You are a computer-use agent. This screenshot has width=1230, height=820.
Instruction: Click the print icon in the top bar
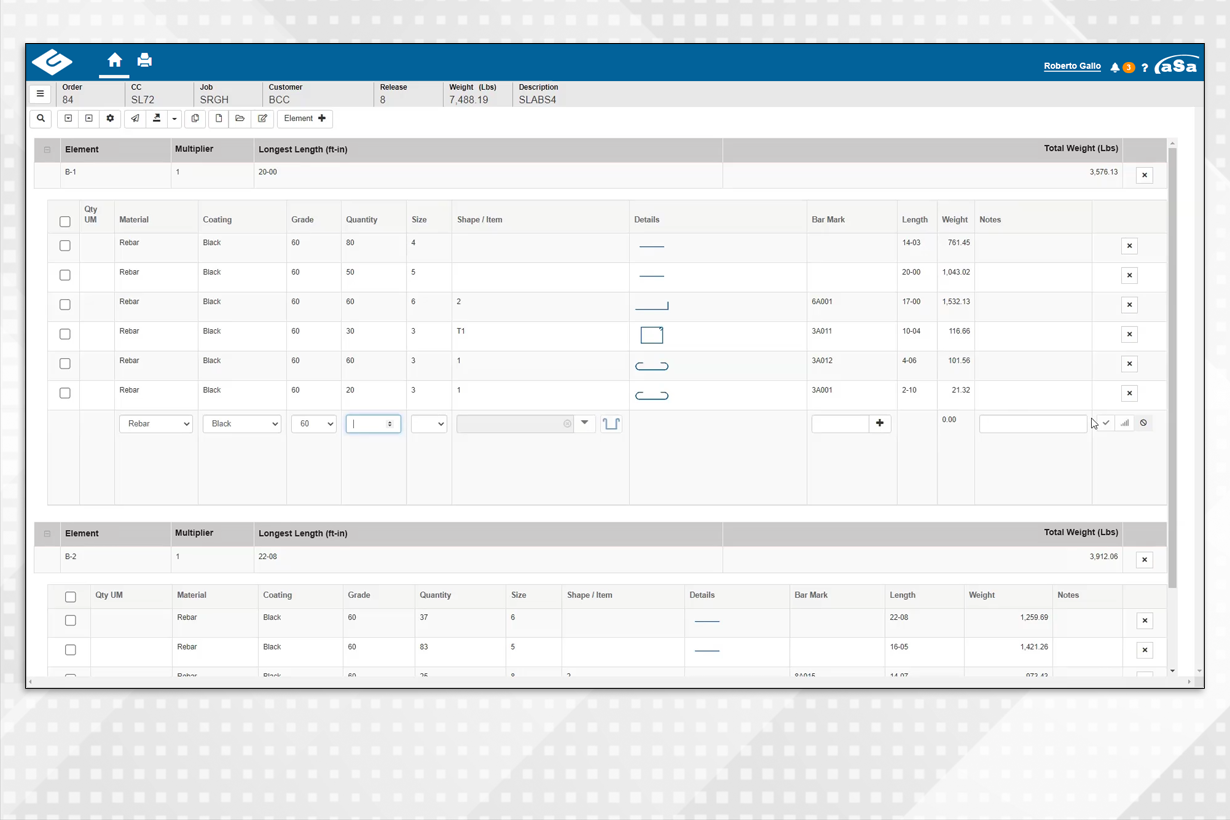(144, 60)
